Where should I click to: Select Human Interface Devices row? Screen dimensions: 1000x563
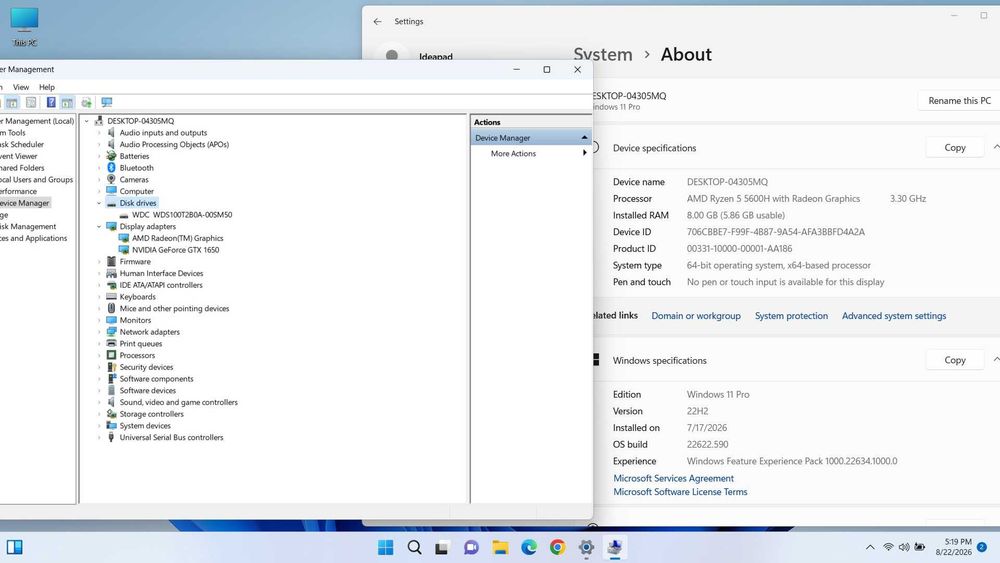pyautogui.click(x=161, y=273)
